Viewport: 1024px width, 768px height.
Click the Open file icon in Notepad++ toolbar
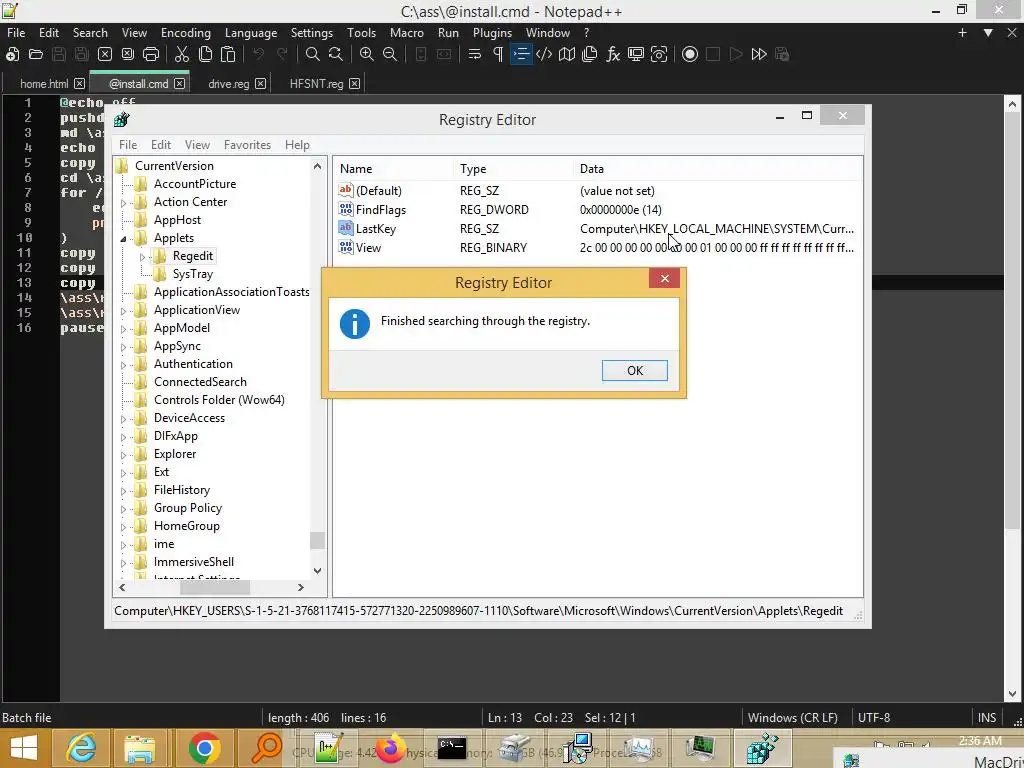click(x=35, y=54)
